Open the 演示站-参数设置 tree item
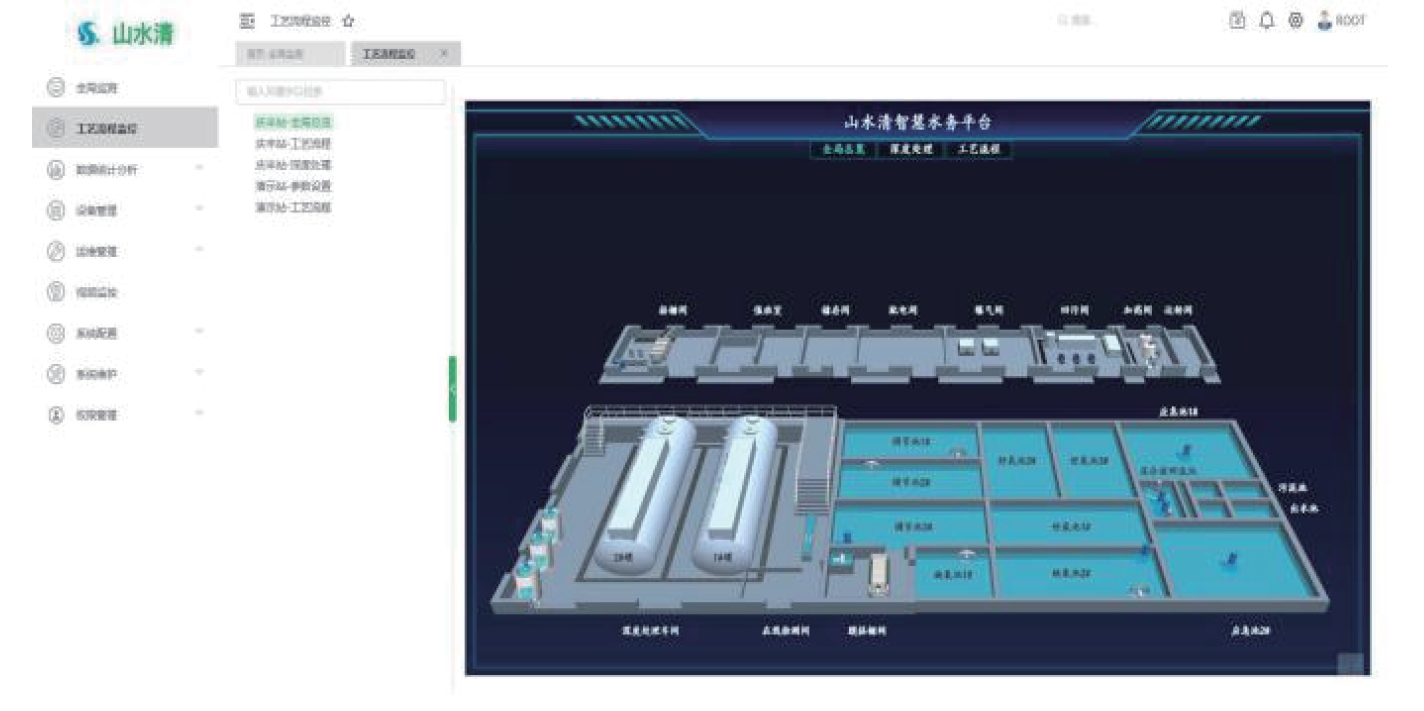 293,186
